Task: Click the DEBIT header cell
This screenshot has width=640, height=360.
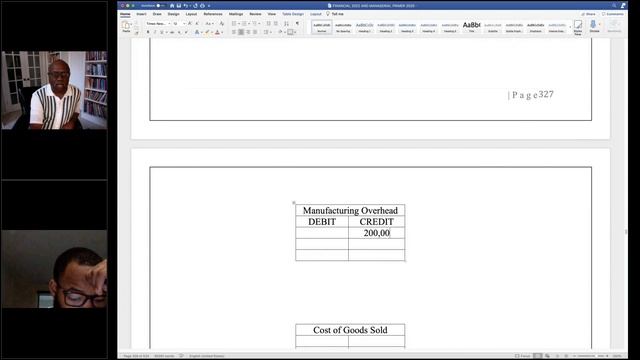Action: click(x=322, y=222)
